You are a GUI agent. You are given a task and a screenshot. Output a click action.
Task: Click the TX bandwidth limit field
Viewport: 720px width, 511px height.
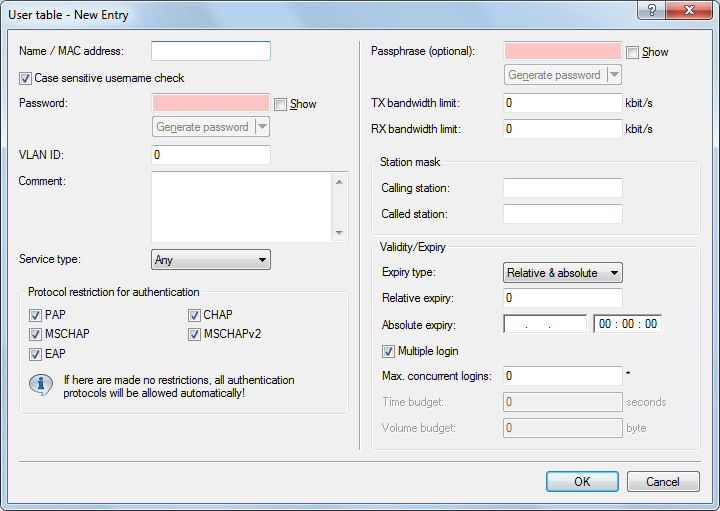(x=563, y=103)
